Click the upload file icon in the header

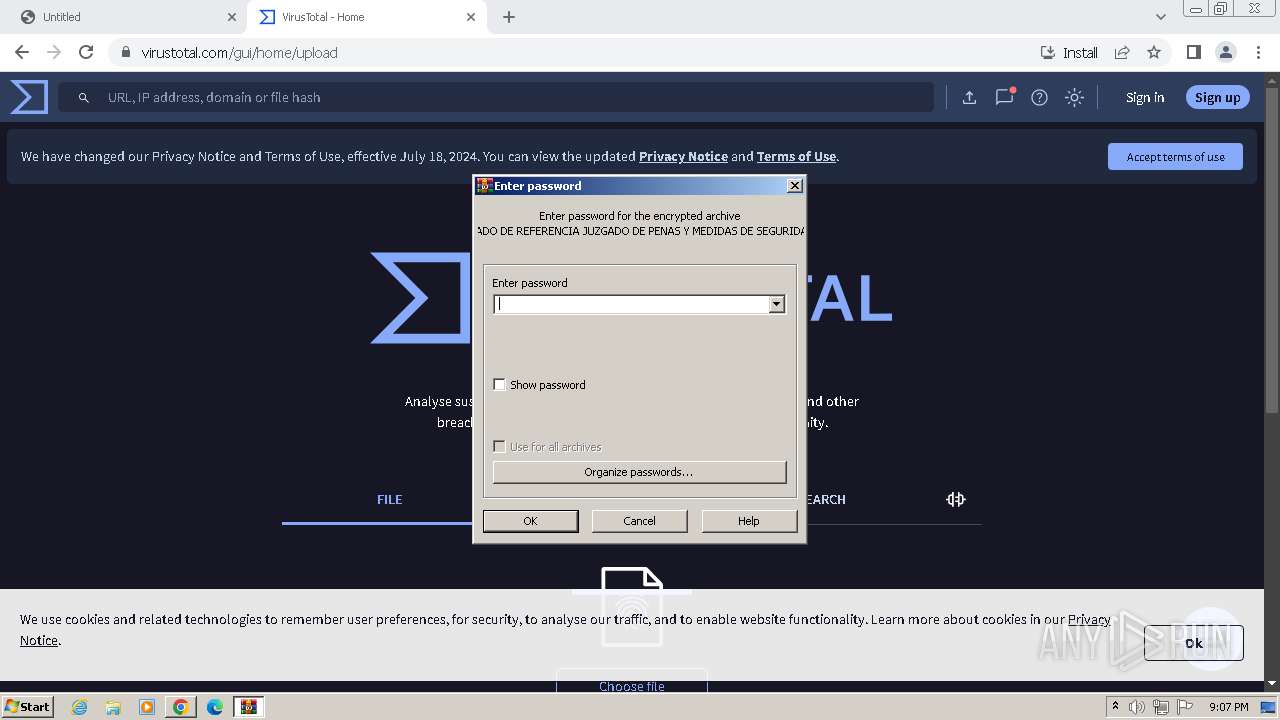point(969,97)
